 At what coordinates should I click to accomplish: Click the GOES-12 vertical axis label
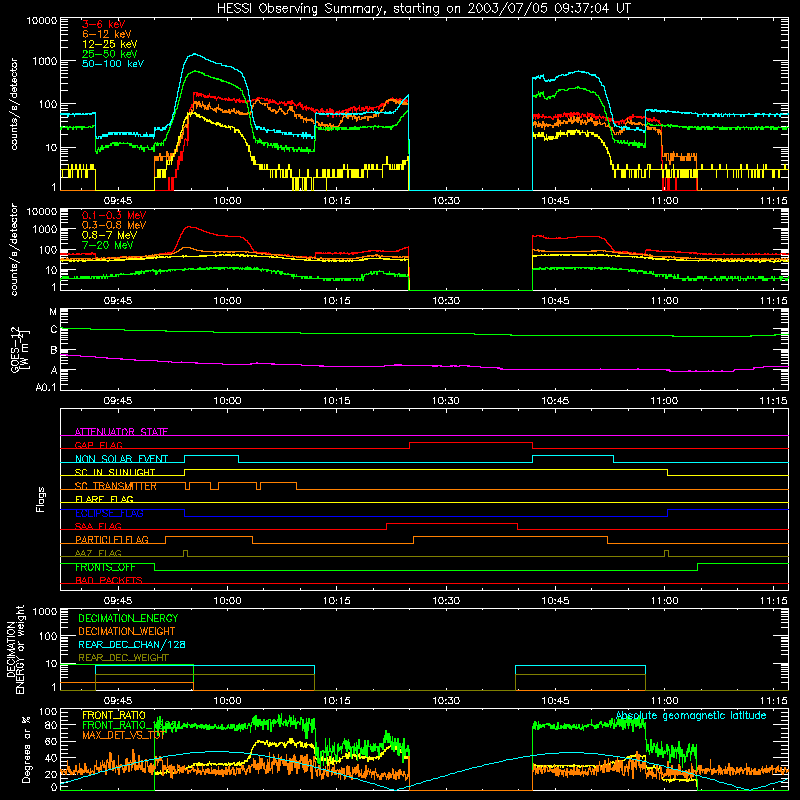[x=20, y=349]
